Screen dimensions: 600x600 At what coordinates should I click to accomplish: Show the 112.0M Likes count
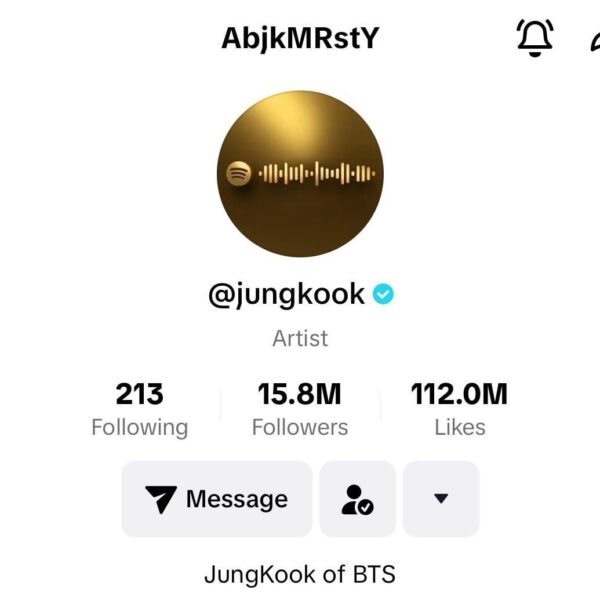click(x=460, y=409)
